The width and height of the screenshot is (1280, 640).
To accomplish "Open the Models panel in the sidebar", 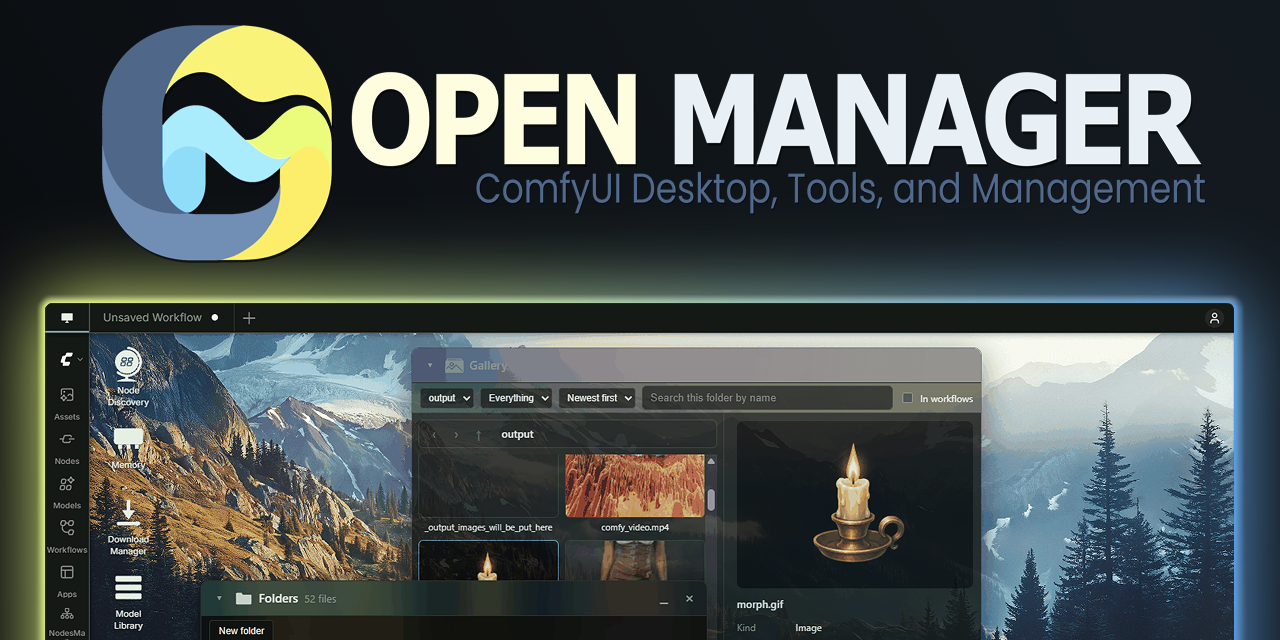I will tap(67, 492).
